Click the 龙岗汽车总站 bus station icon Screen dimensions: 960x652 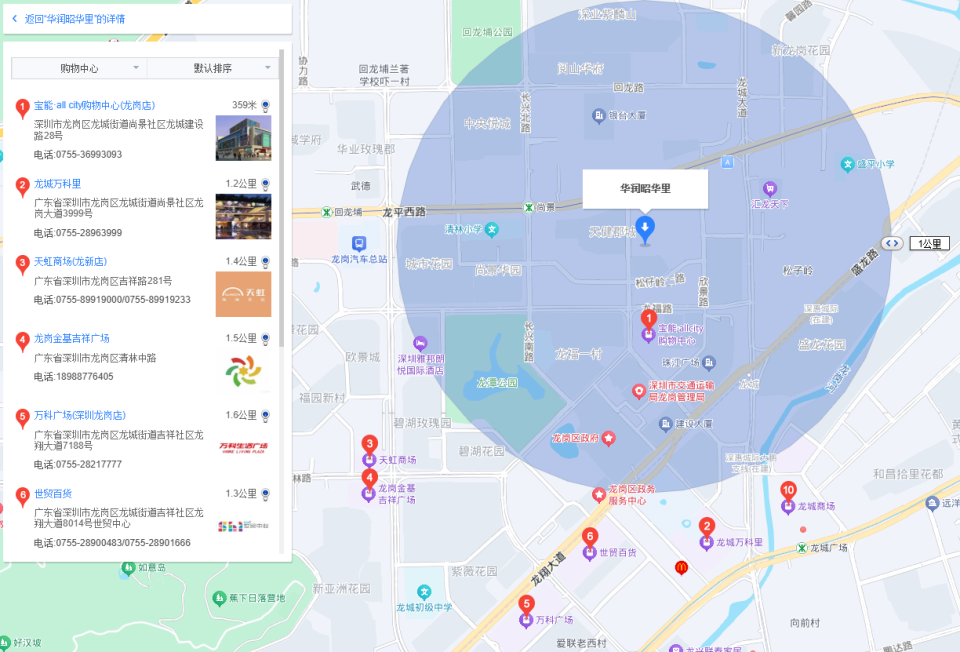tap(361, 241)
